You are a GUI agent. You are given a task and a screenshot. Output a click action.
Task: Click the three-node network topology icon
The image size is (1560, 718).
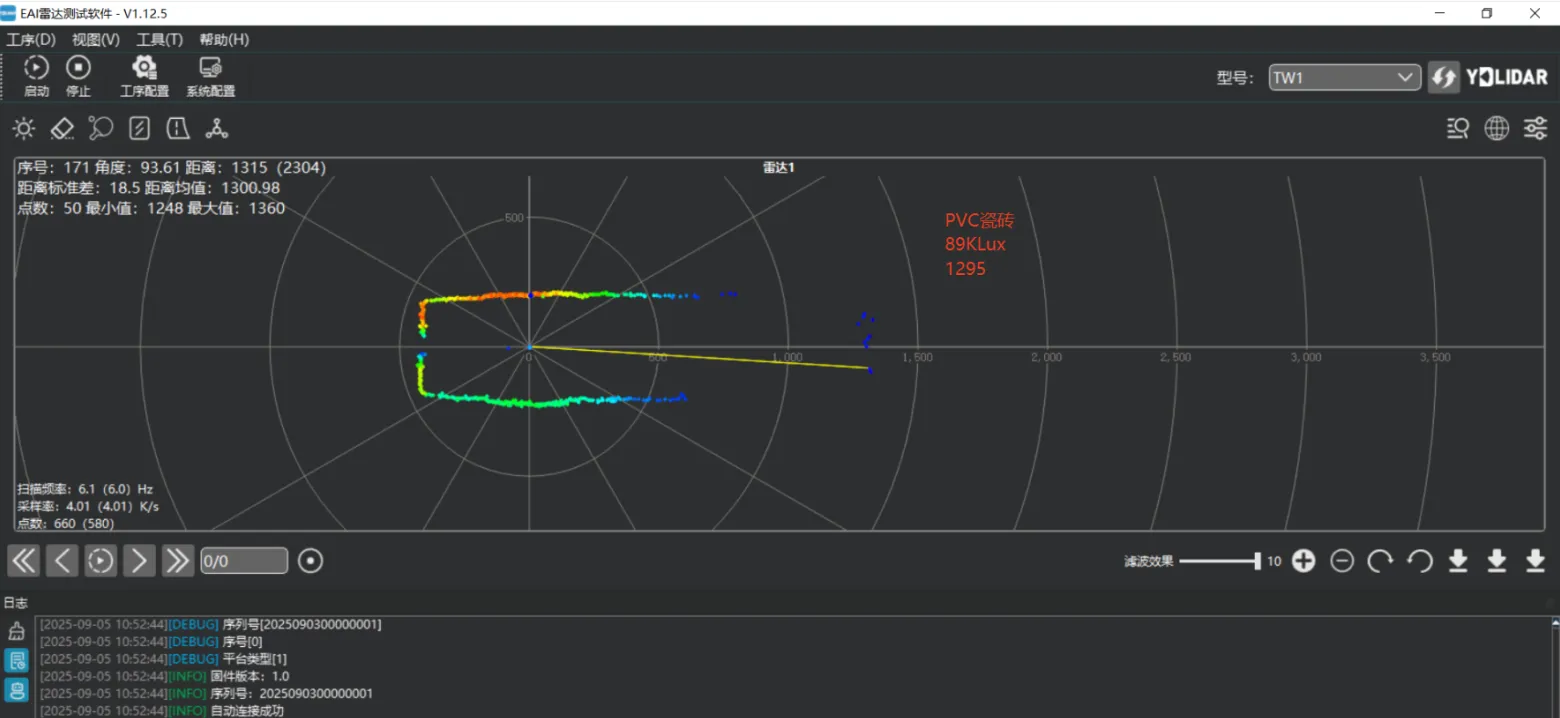217,128
